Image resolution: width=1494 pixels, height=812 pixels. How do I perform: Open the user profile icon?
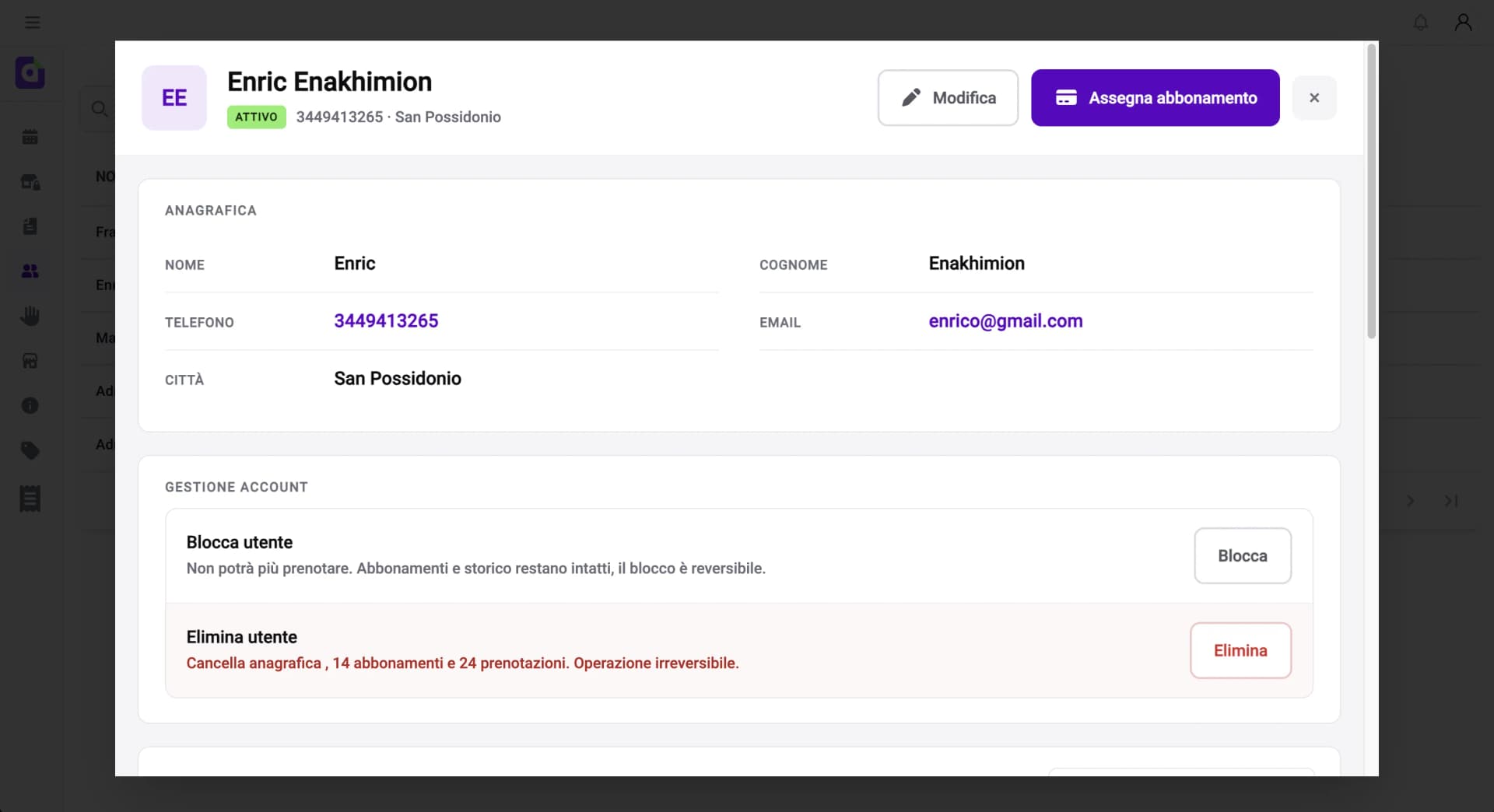1463,22
